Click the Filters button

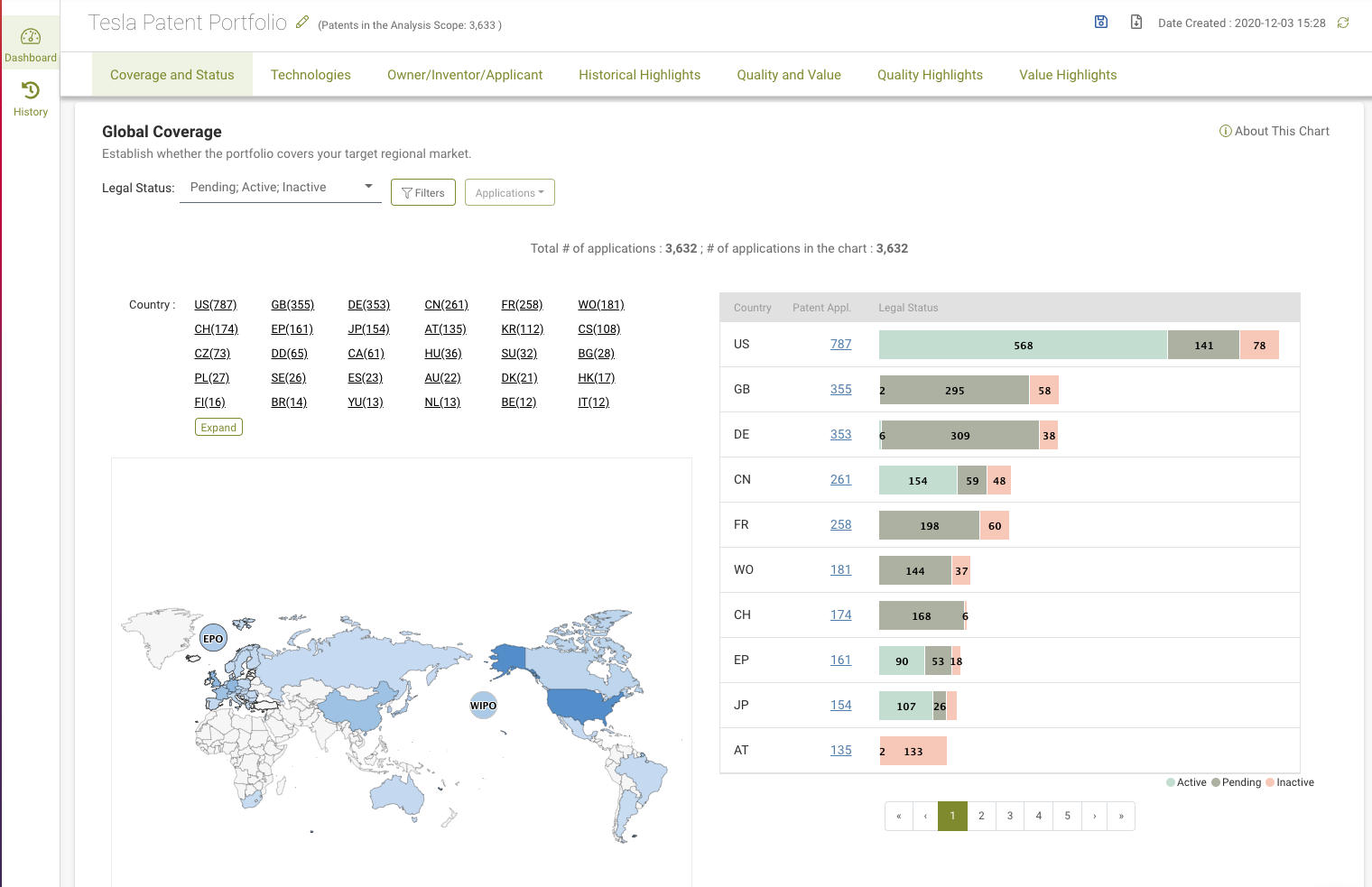[423, 192]
